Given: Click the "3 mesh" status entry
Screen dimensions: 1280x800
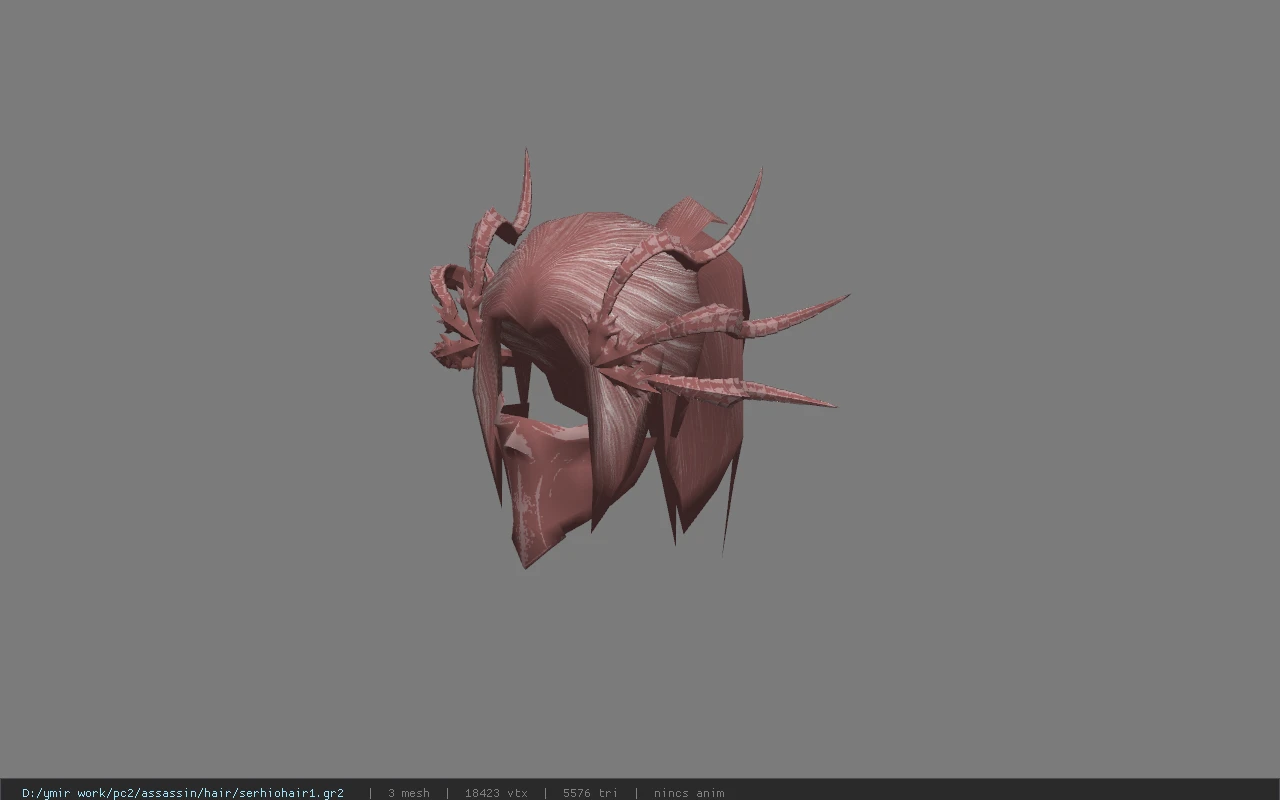Looking at the screenshot, I should tap(409, 793).
